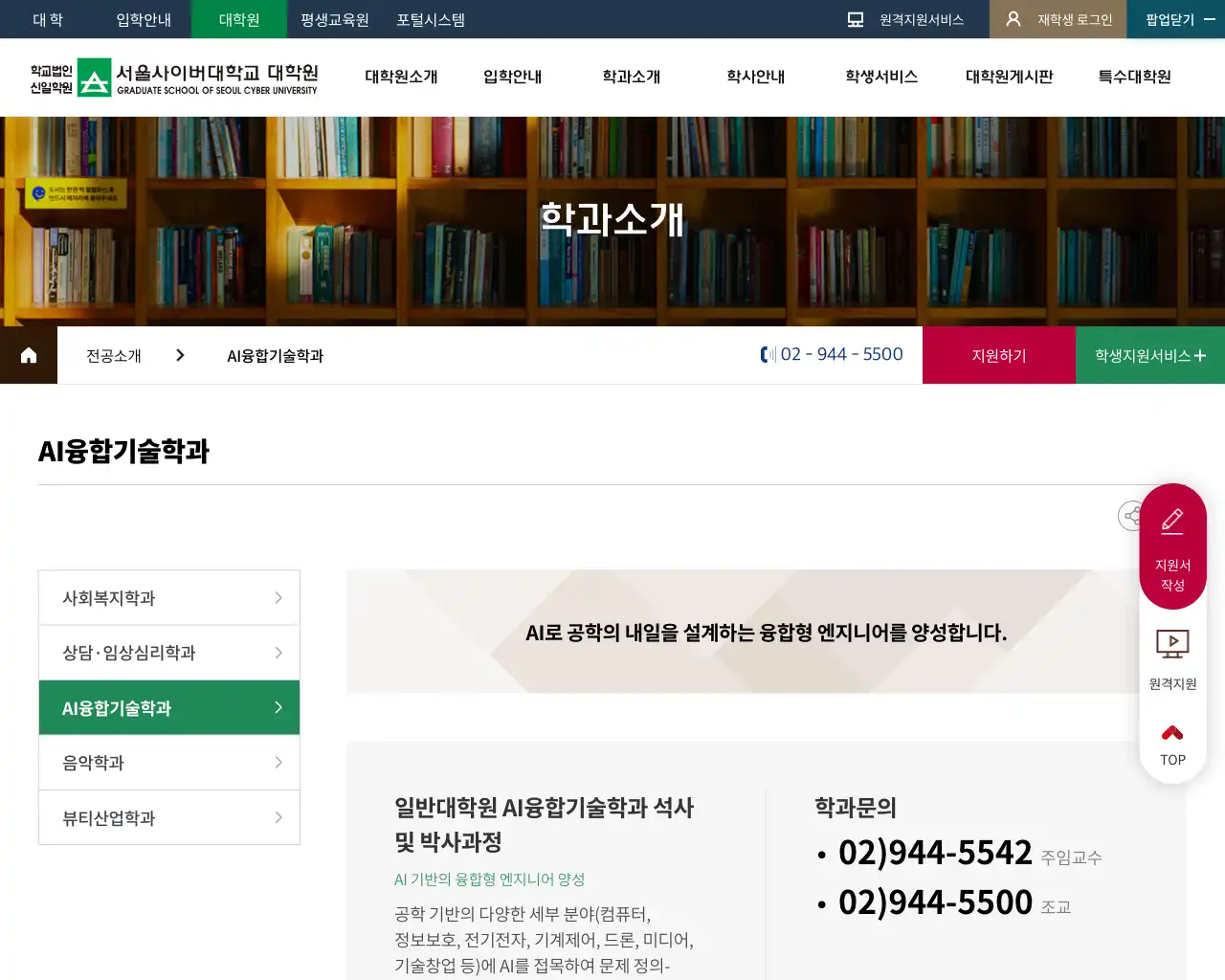Jump to page top using the TOP arrow icon
The height and width of the screenshot is (980, 1225).
click(1171, 732)
